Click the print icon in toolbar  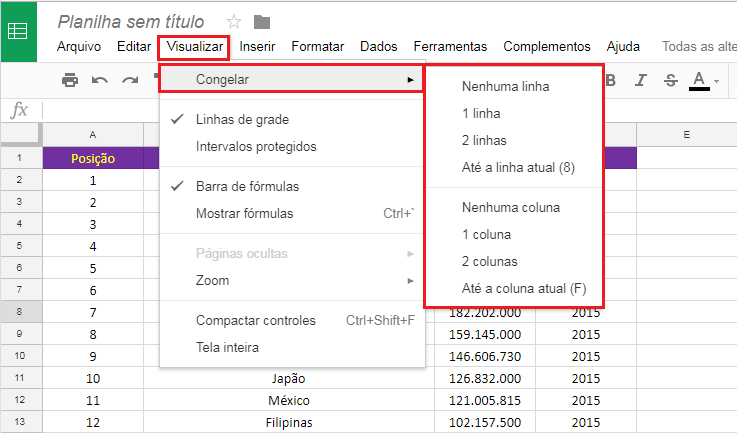(x=70, y=80)
